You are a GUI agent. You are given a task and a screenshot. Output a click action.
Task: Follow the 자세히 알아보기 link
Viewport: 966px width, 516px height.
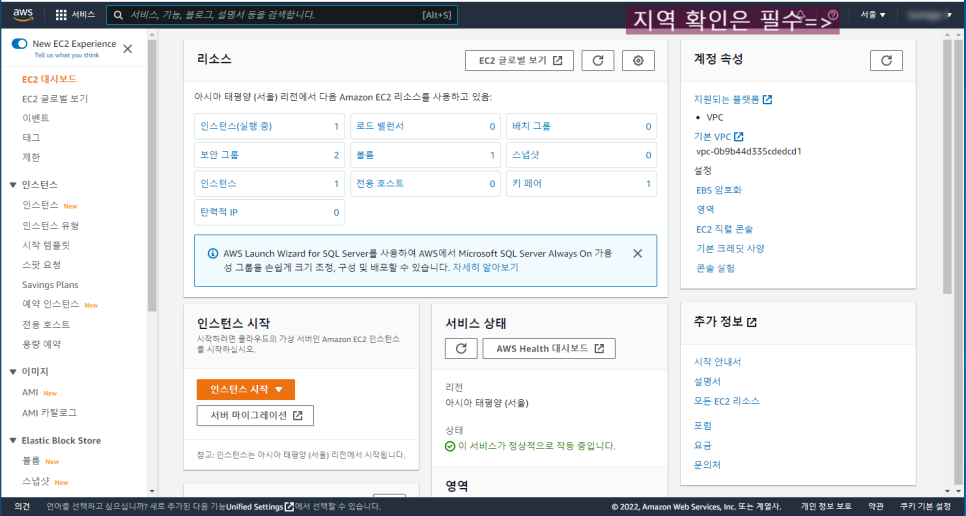[485, 267]
